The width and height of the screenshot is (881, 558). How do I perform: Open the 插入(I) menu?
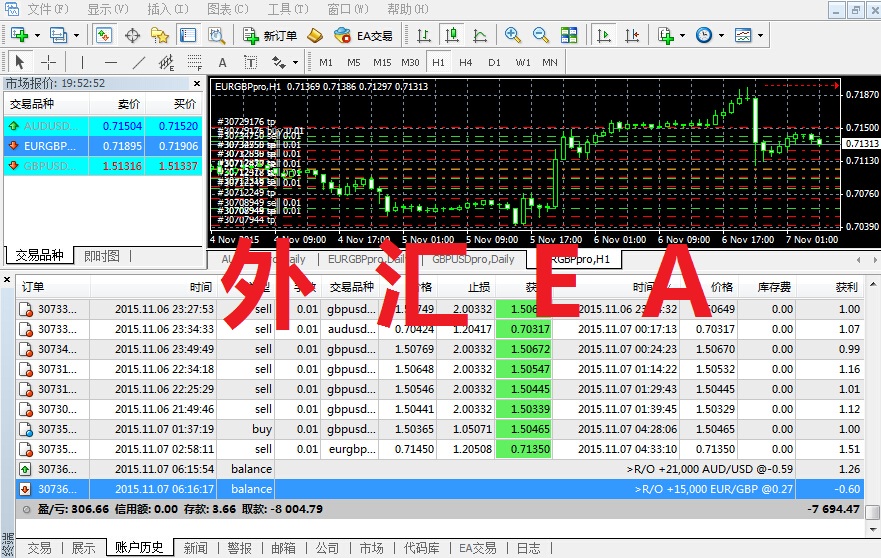click(x=167, y=9)
